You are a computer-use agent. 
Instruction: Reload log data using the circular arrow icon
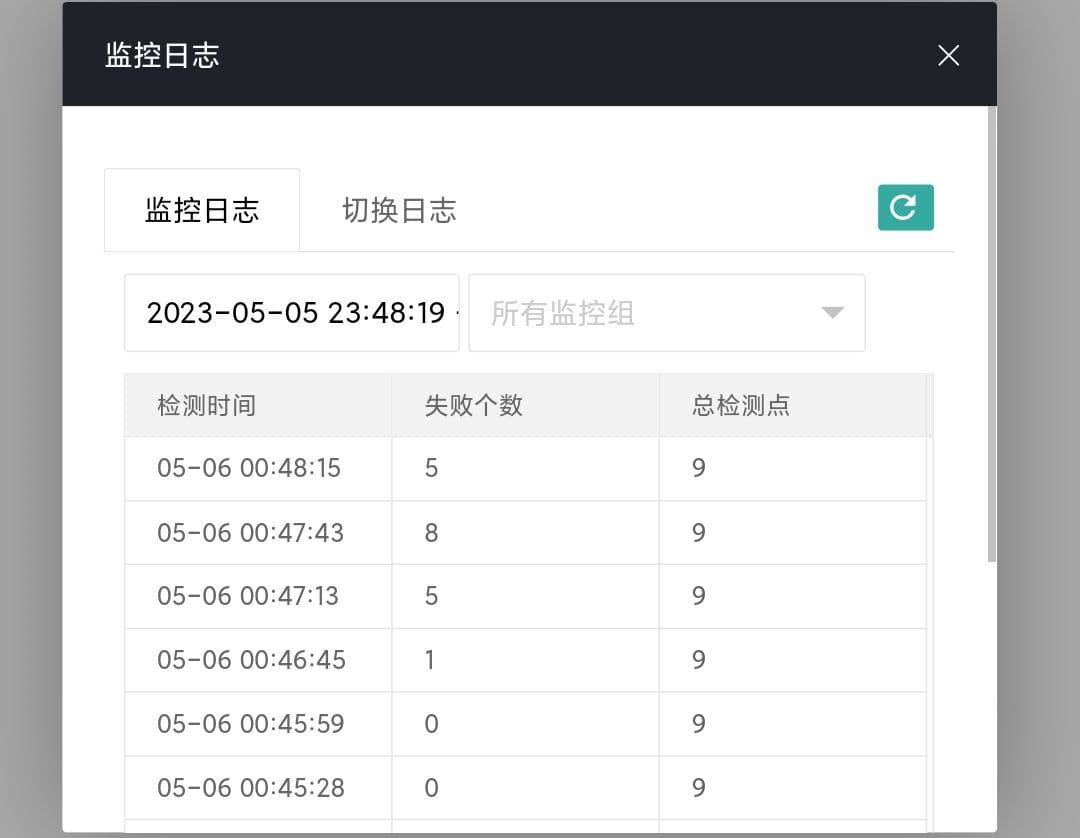click(x=905, y=208)
